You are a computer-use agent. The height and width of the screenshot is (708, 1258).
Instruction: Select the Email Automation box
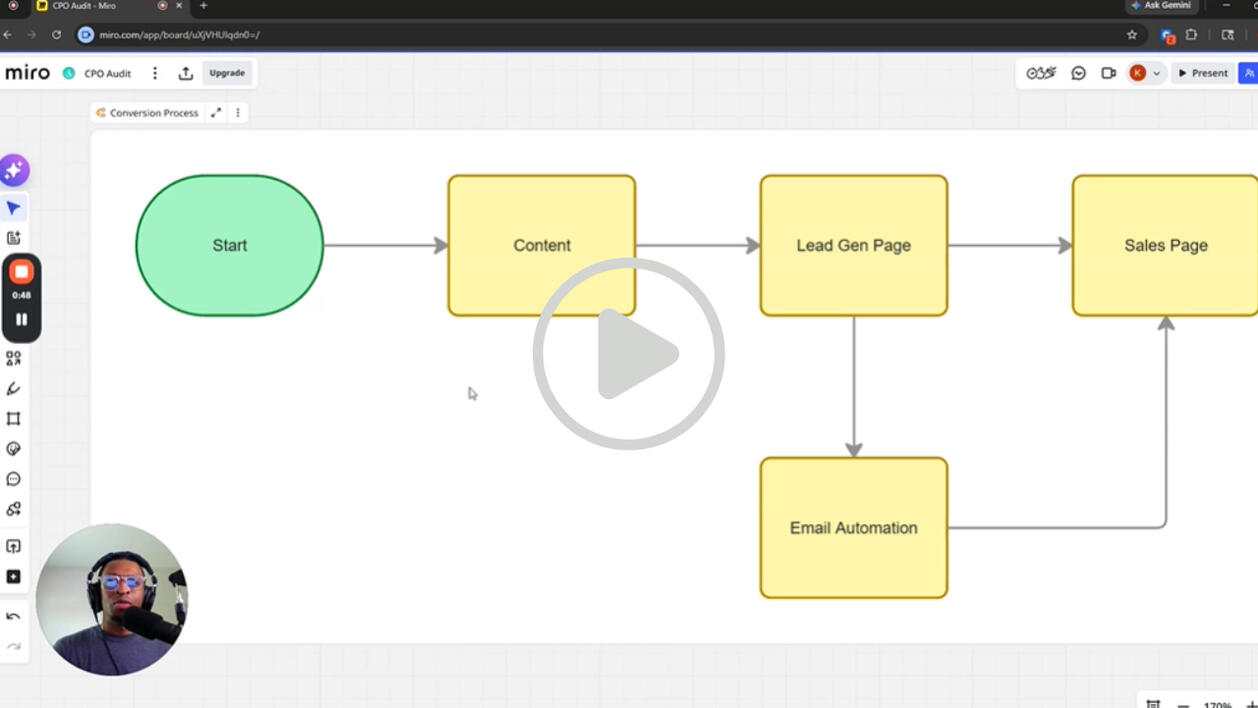click(854, 528)
